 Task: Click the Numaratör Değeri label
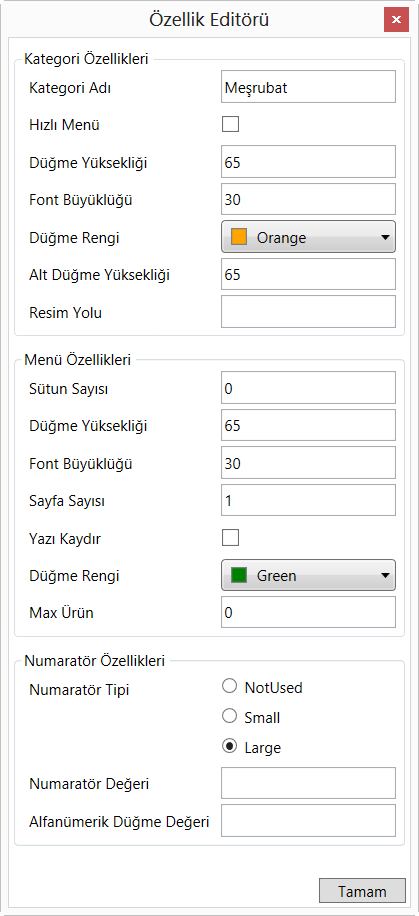89,784
